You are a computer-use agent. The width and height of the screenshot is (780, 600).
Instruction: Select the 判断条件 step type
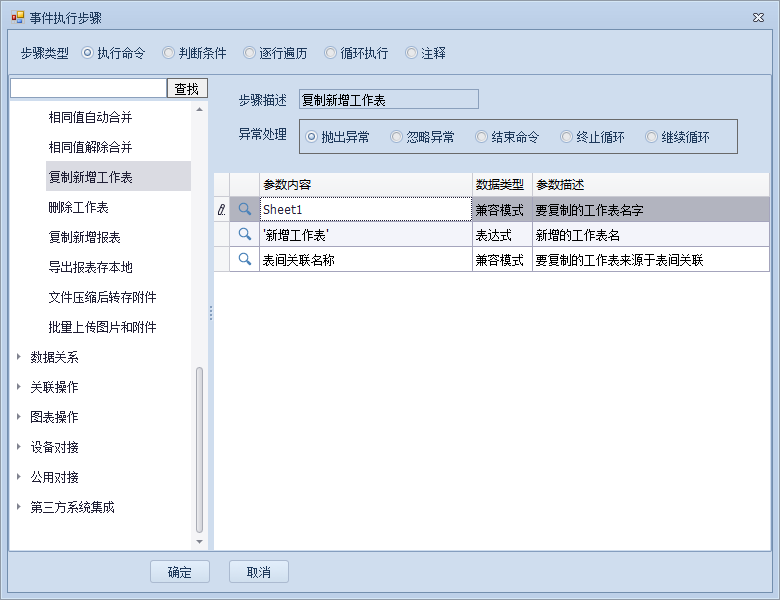point(169,53)
